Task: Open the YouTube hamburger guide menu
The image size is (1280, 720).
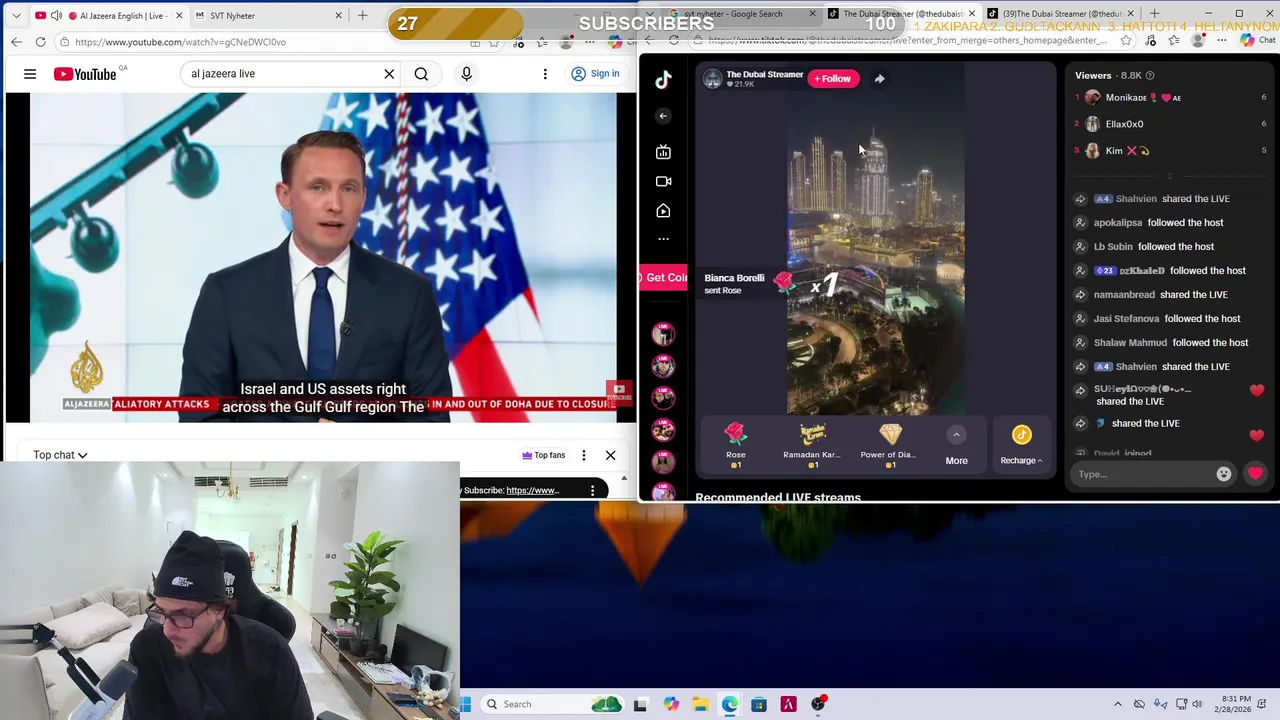Action: click(x=30, y=74)
